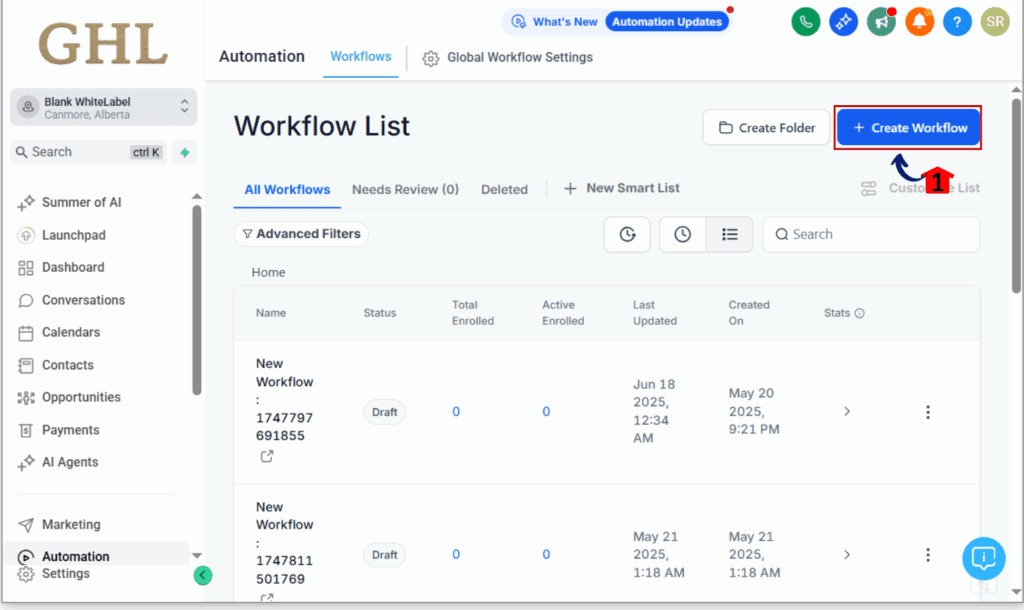This screenshot has height=610, width=1024.
Task: Collapse sidebar with green arrow button
Action: click(x=202, y=575)
